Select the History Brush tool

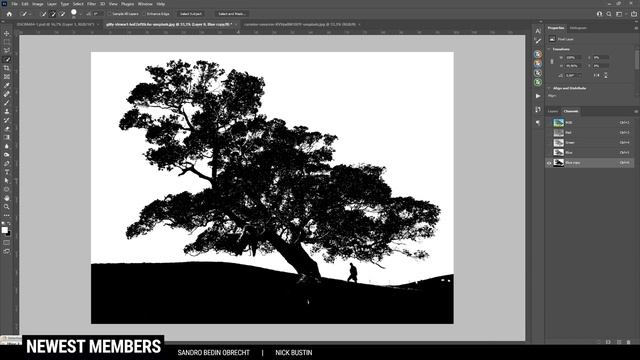point(7,120)
